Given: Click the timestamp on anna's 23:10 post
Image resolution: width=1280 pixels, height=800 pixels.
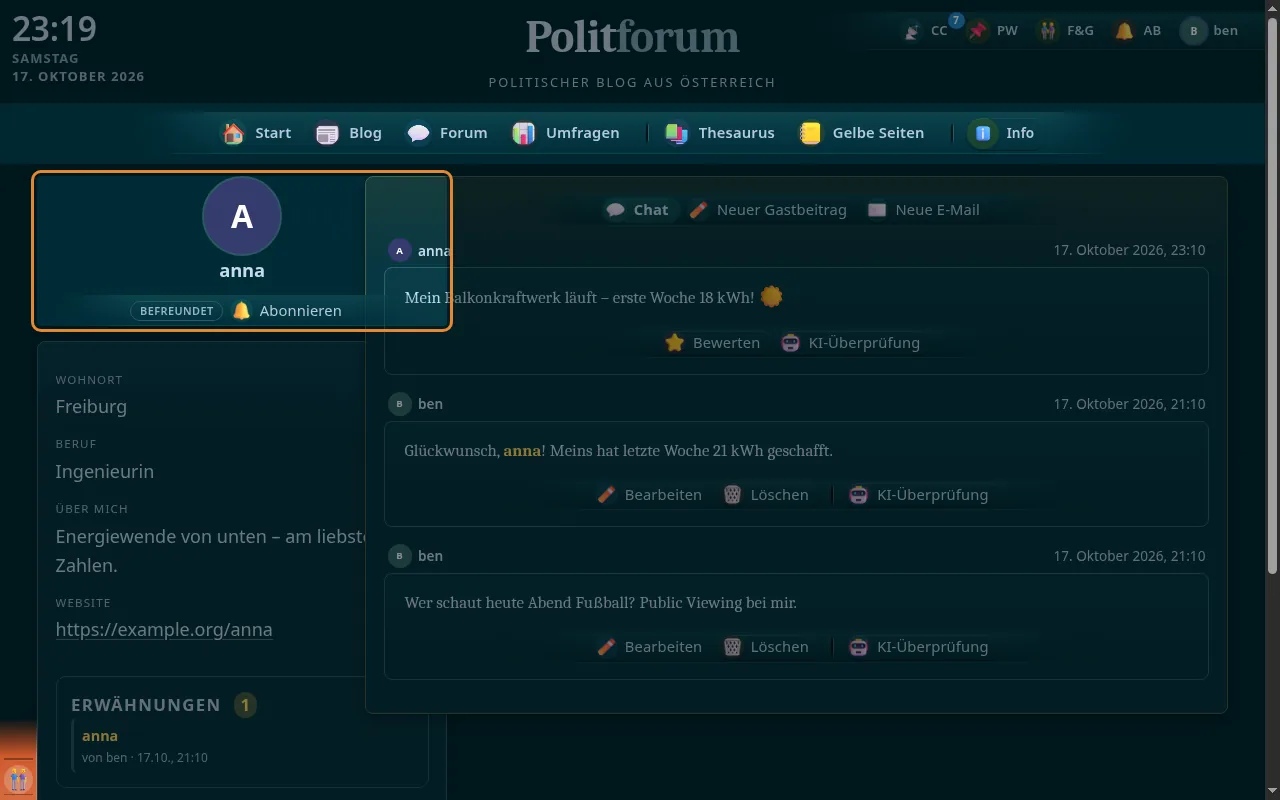Looking at the screenshot, I should pos(1129,251).
